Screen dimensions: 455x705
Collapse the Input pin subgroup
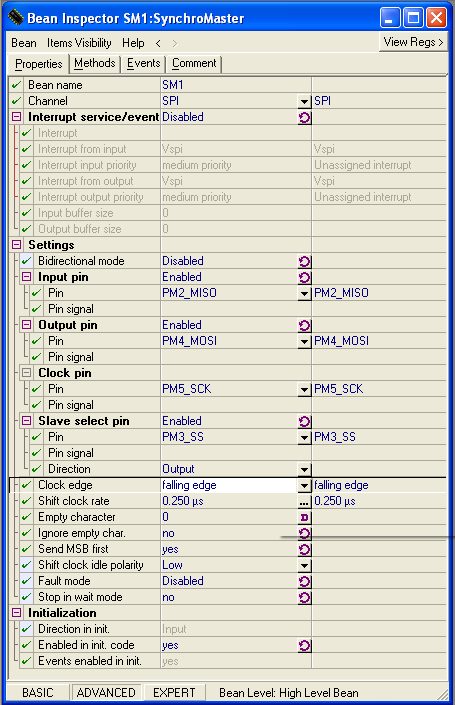click(27, 277)
